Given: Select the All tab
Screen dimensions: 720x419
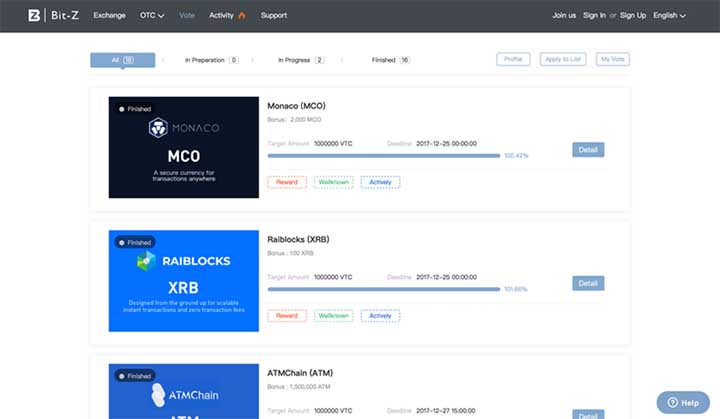Looking at the screenshot, I should coord(123,60).
